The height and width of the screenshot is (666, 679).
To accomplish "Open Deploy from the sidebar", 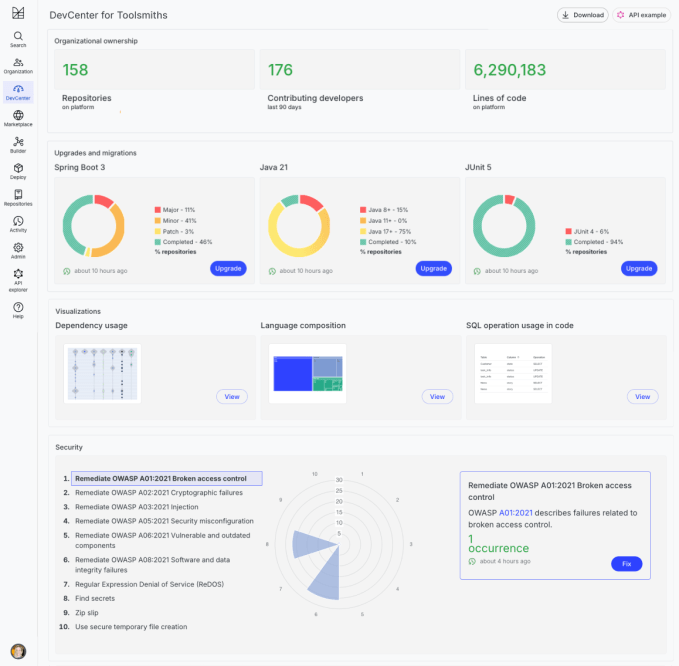I will coord(18,171).
